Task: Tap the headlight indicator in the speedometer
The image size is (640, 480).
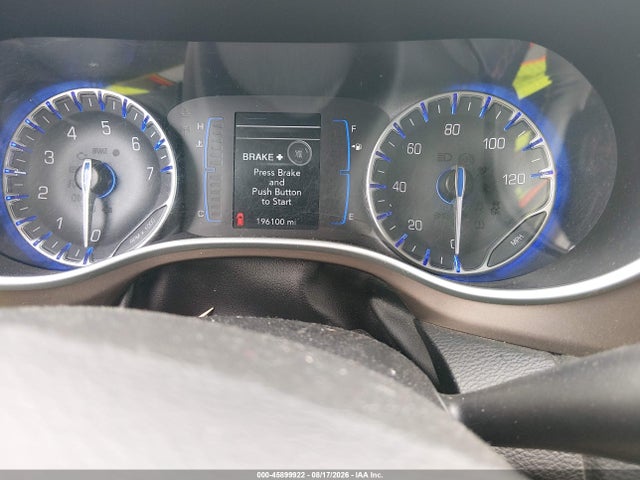Action: click(443, 157)
